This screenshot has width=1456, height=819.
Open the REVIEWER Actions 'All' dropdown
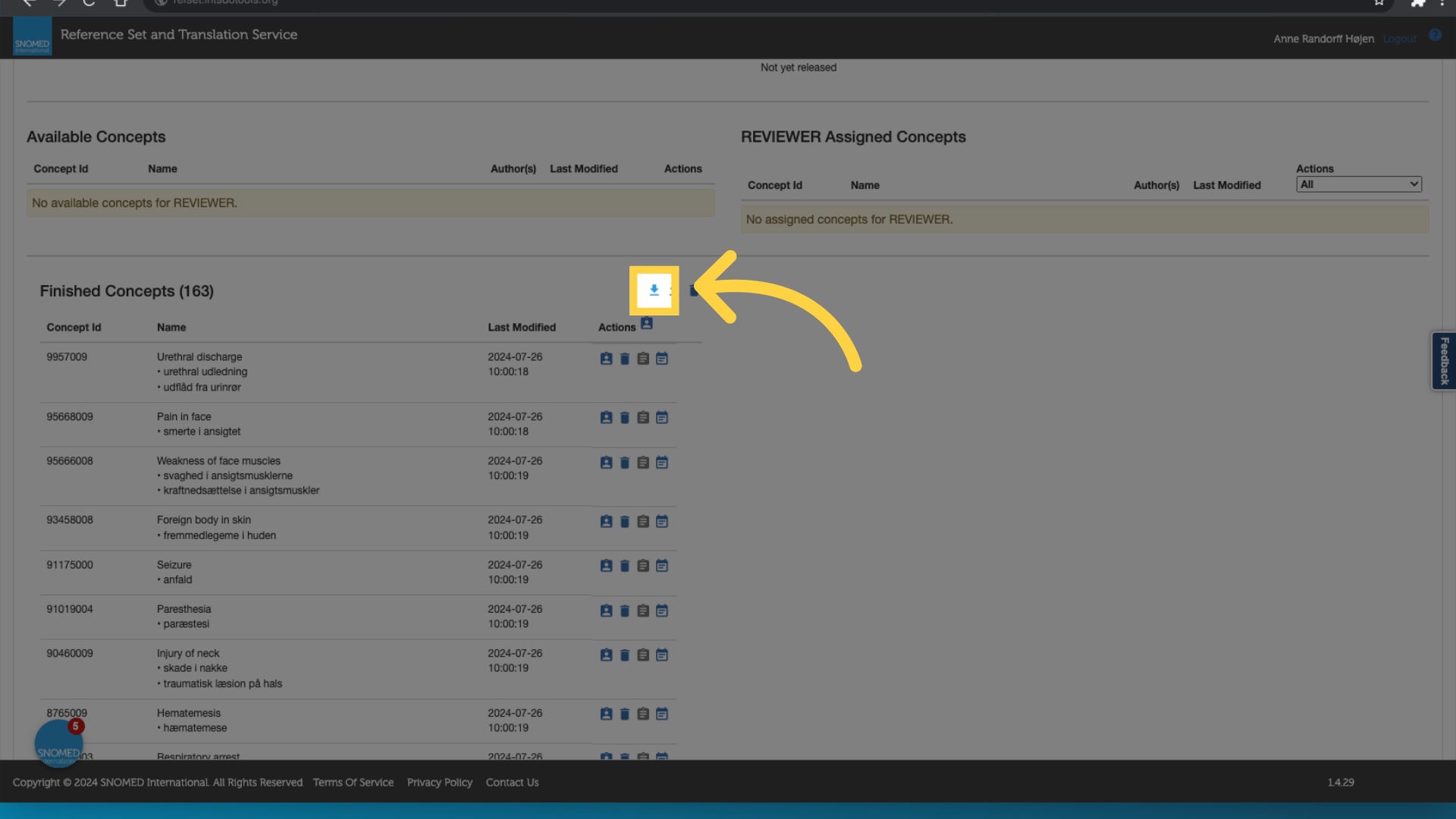(1359, 184)
